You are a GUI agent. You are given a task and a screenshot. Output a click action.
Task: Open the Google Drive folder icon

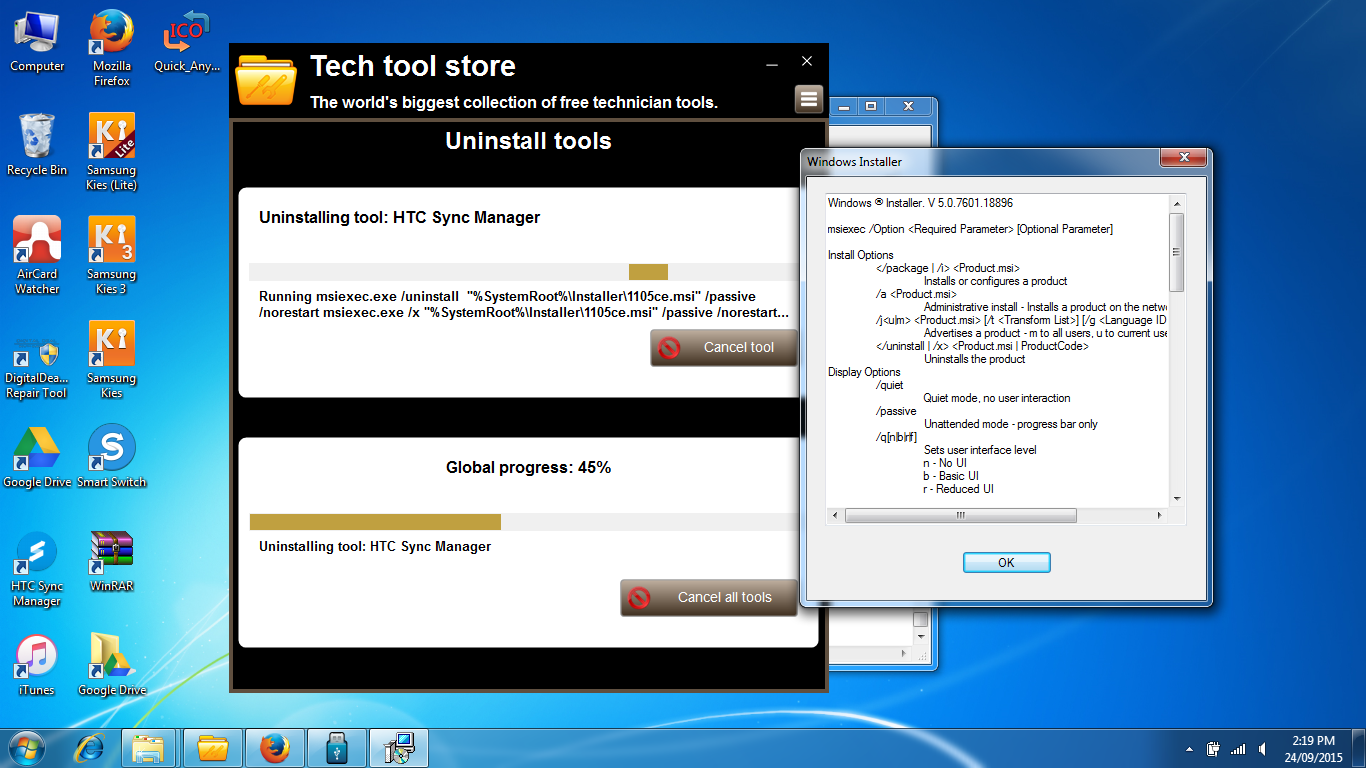pyautogui.click(x=112, y=665)
